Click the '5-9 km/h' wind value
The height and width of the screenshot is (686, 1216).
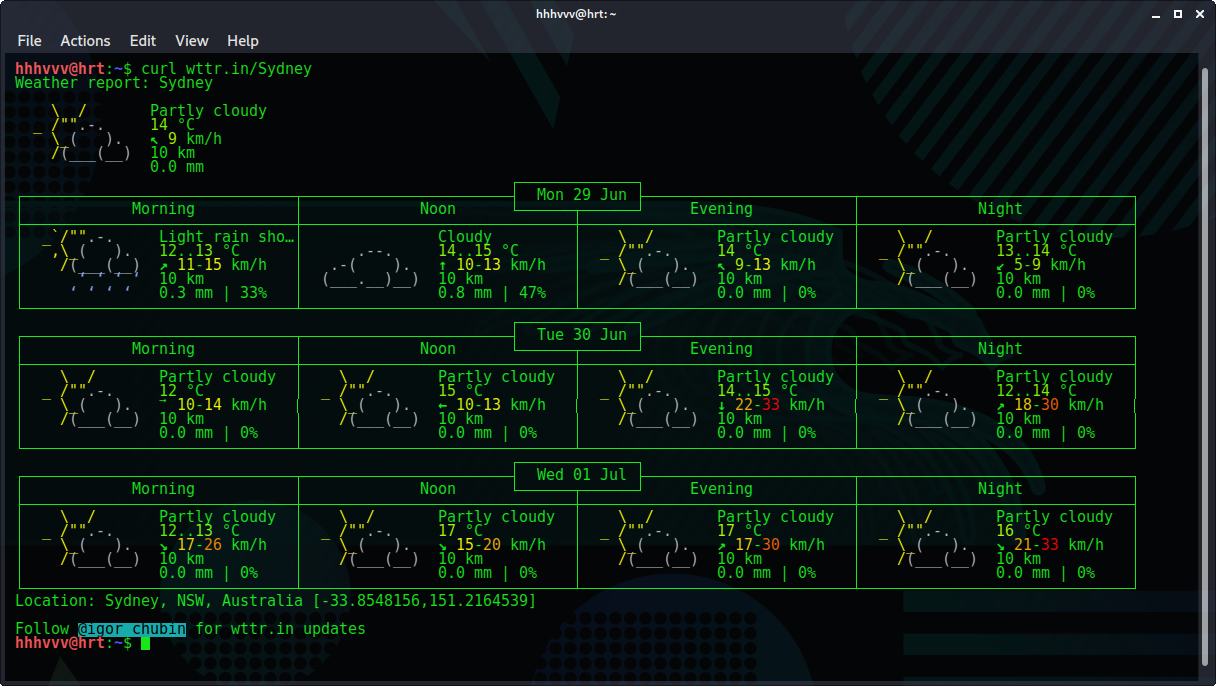(1050, 265)
